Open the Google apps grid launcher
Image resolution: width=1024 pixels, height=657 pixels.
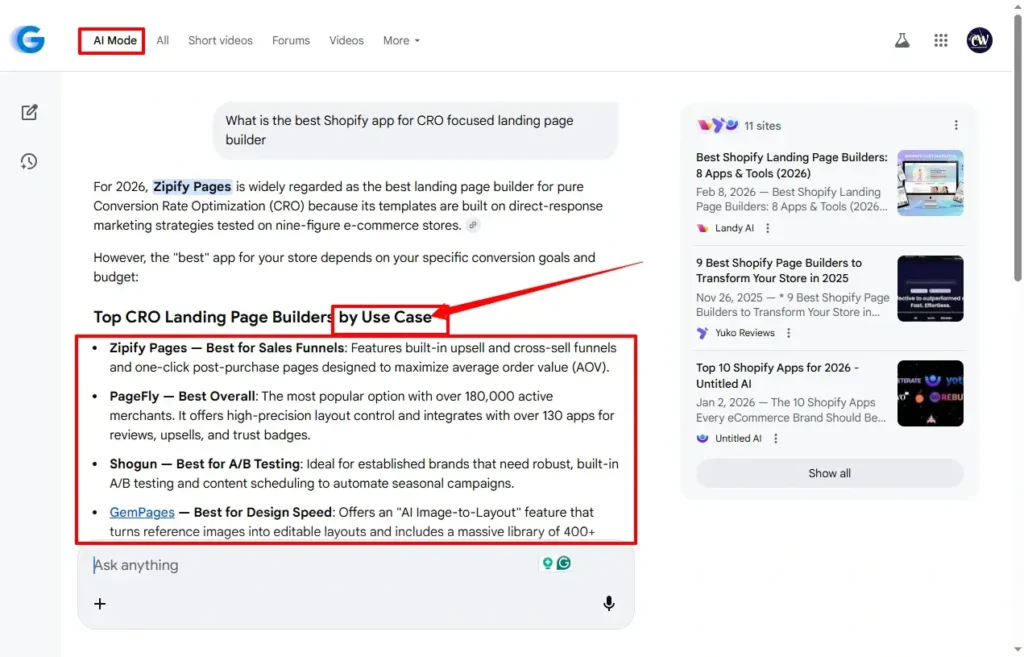pyautogui.click(x=940, y=40)
